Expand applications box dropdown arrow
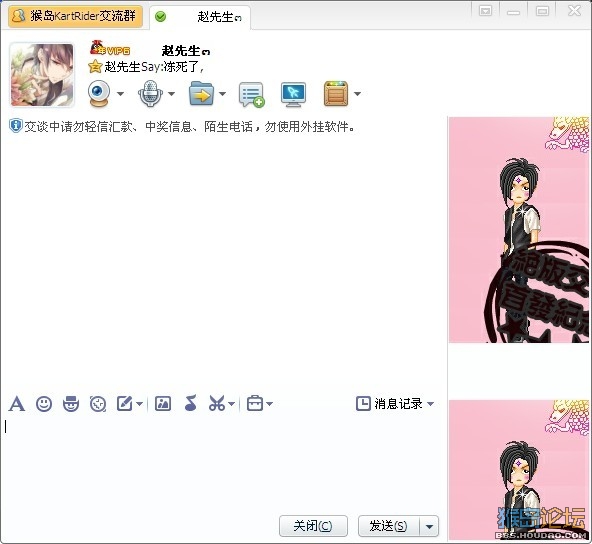The height and width of the screenshot is (544, 592). point(357,94)
